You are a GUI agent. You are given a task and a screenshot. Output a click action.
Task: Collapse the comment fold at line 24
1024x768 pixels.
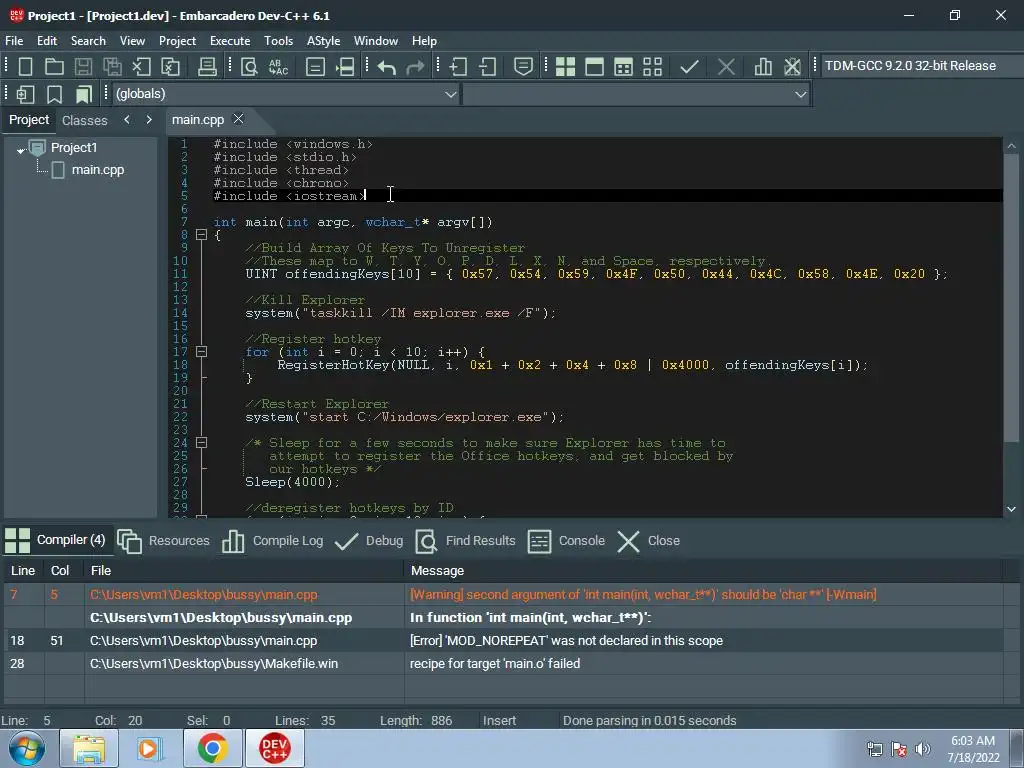202,443
